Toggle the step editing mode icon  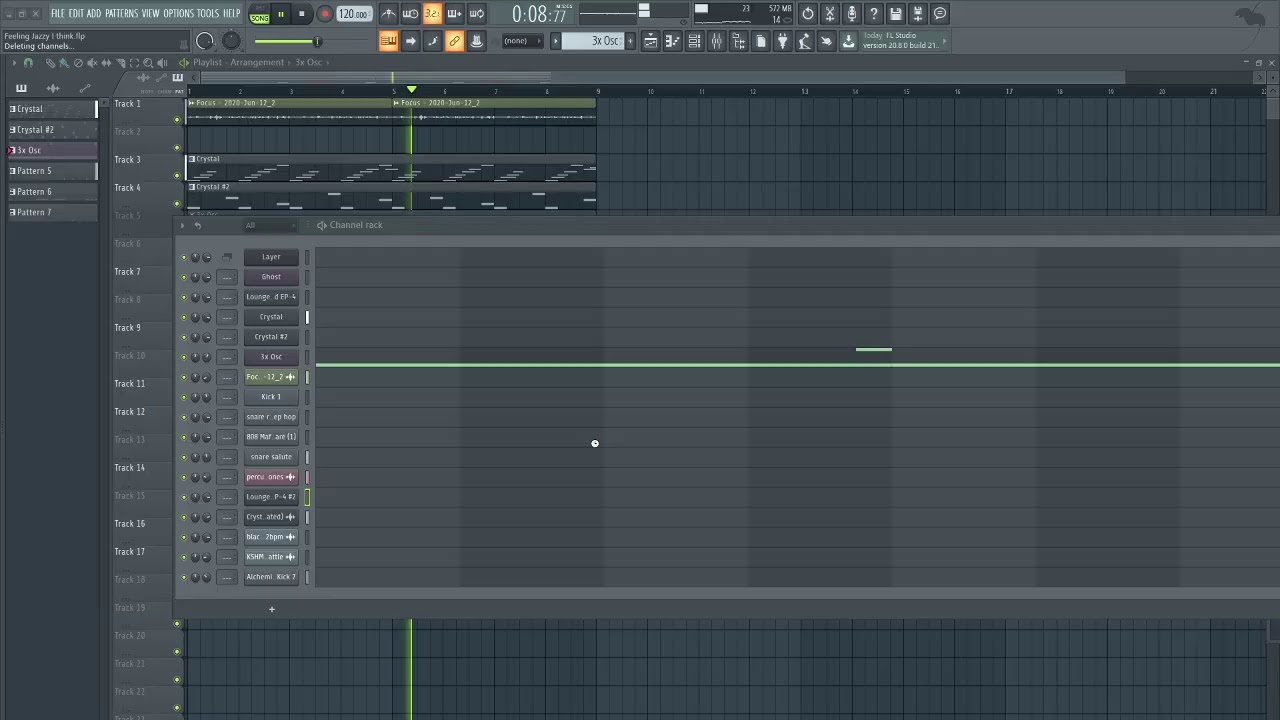[432, 41]
